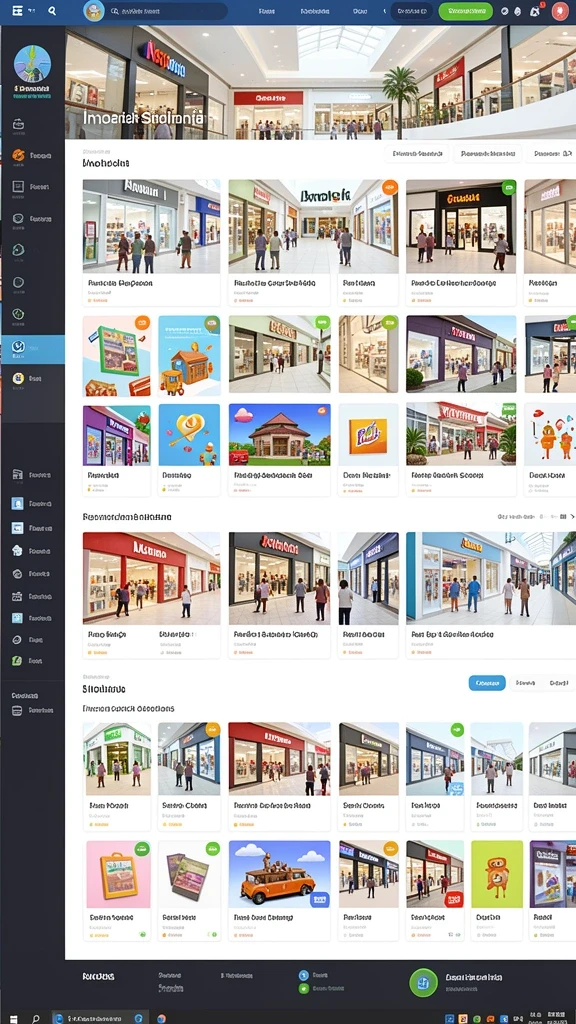Screen dimensions: 576x1024
Task: Open the golden heart game thumbnail
Action: [x=189, y=434]
